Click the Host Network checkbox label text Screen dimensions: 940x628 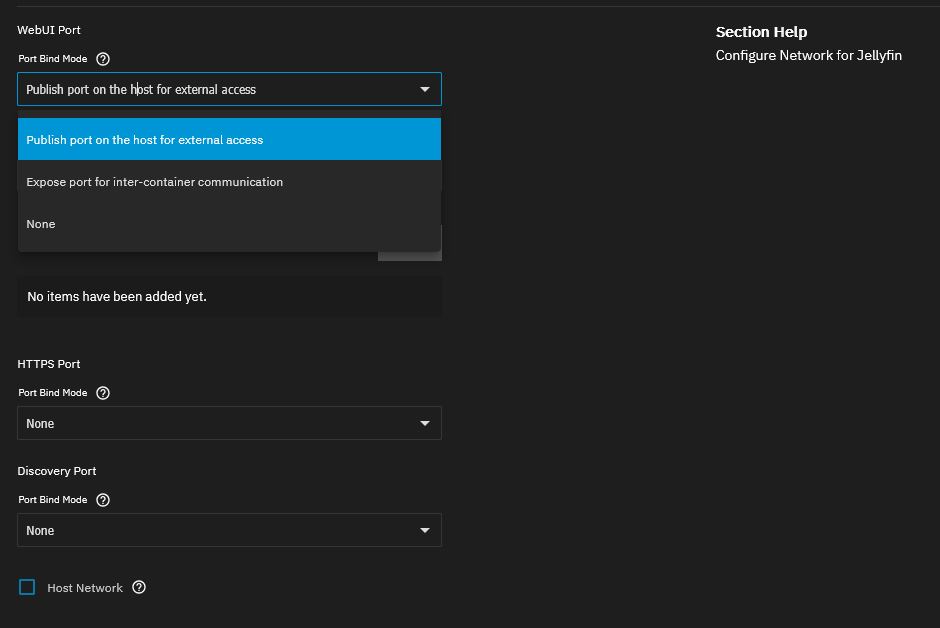point(85,588)
